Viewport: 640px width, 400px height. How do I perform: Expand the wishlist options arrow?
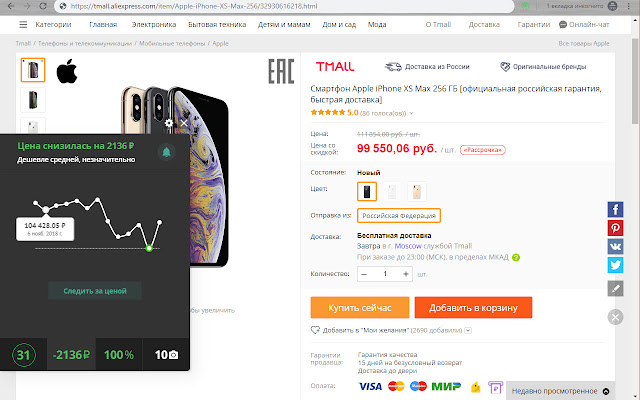point(468,330)
